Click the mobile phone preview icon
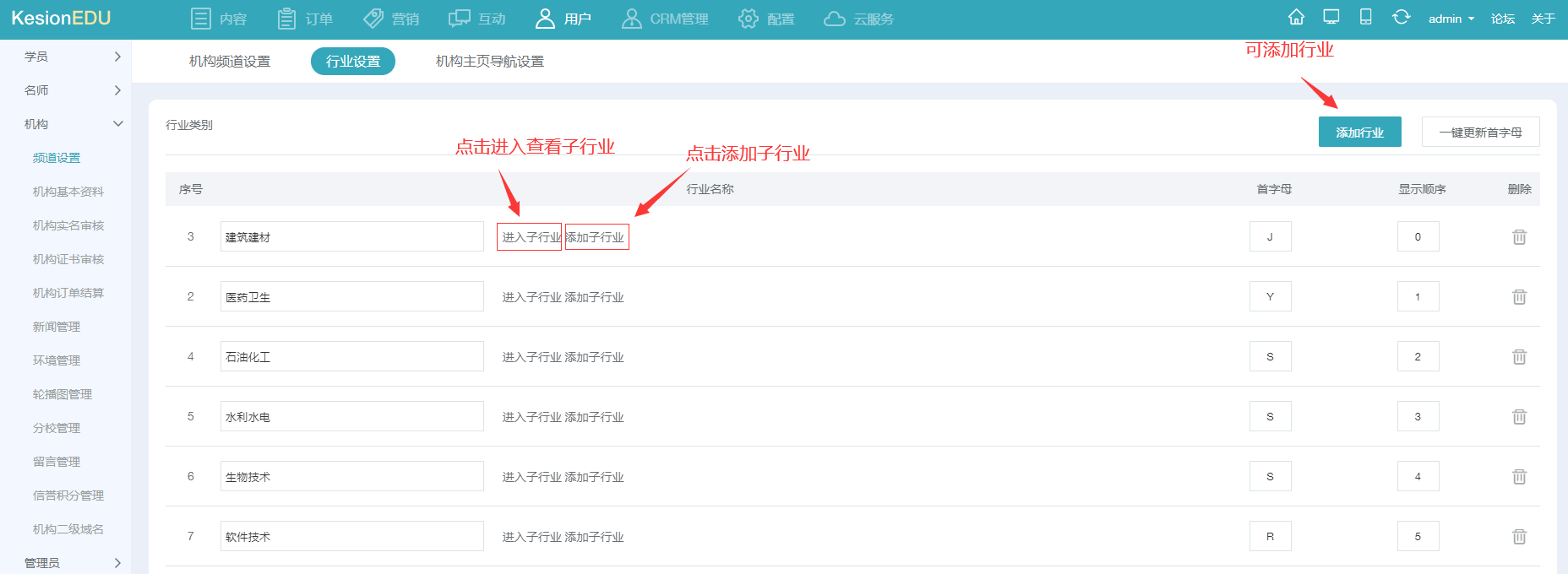The height and width of the screenshot is (574, 1568). coord(1365,18)
